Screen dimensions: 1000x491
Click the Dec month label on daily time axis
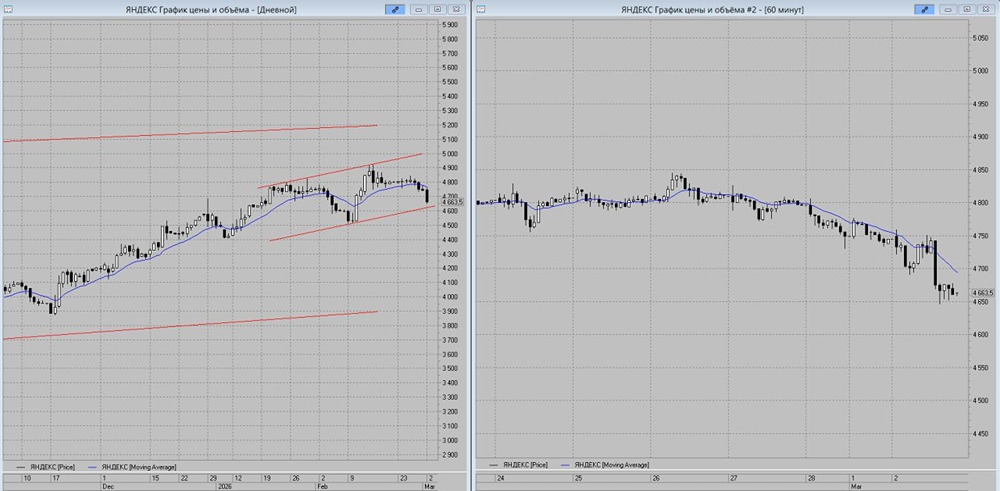[x=107, y=485]
